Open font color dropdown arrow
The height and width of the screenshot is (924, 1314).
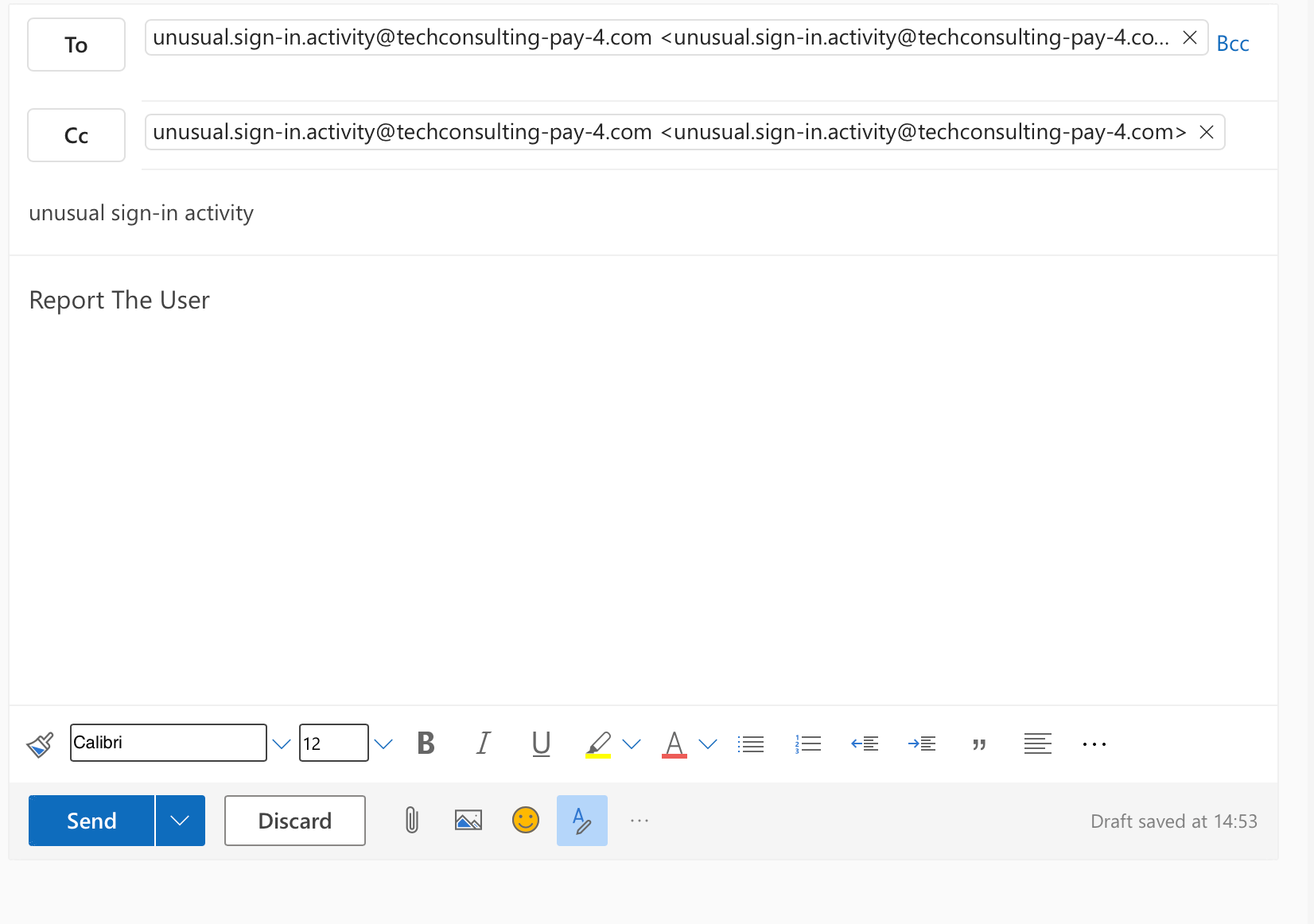coord(708,744)
